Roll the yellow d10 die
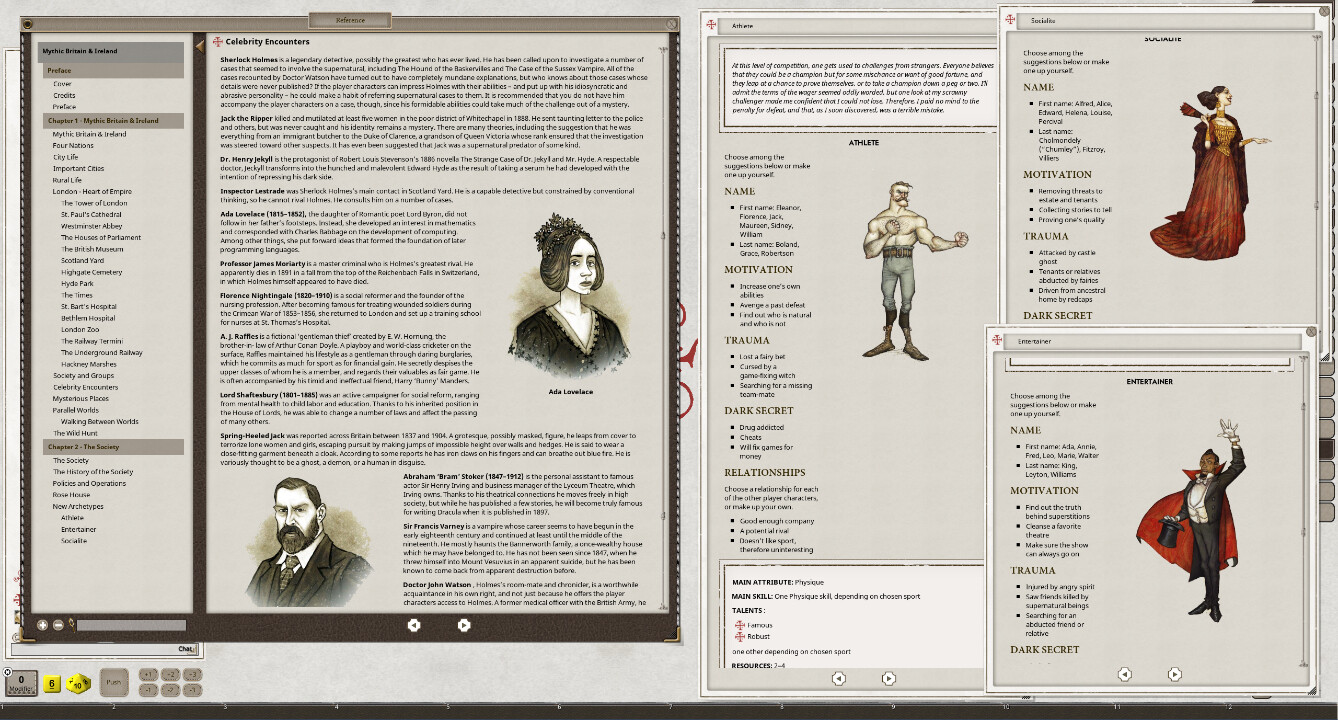Image resolution: width=1338 pixels, height=720 pixels. click(78, 684)
